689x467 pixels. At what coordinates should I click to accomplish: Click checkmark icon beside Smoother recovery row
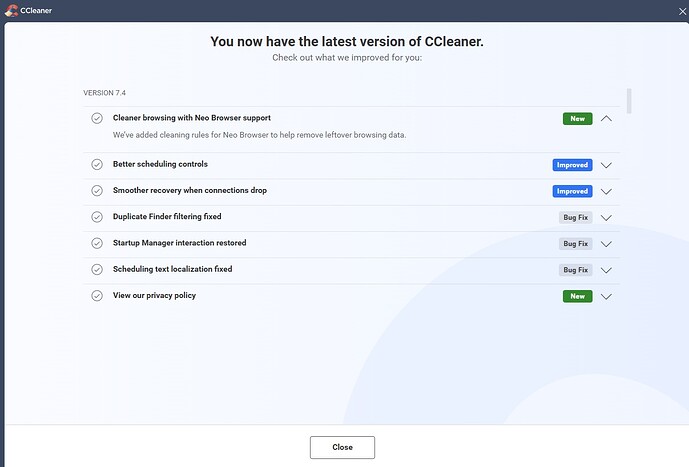coord(97,191)
